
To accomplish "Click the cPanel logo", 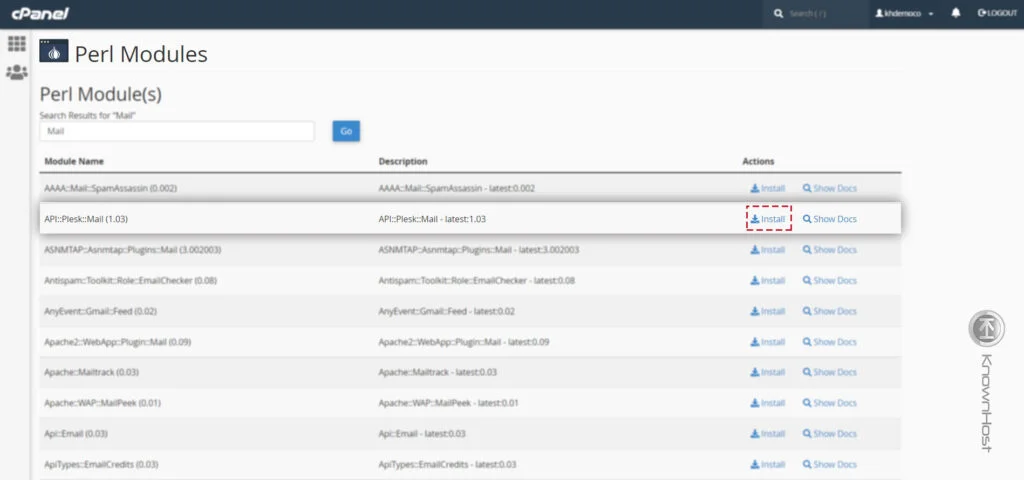I will click(39, 14).
